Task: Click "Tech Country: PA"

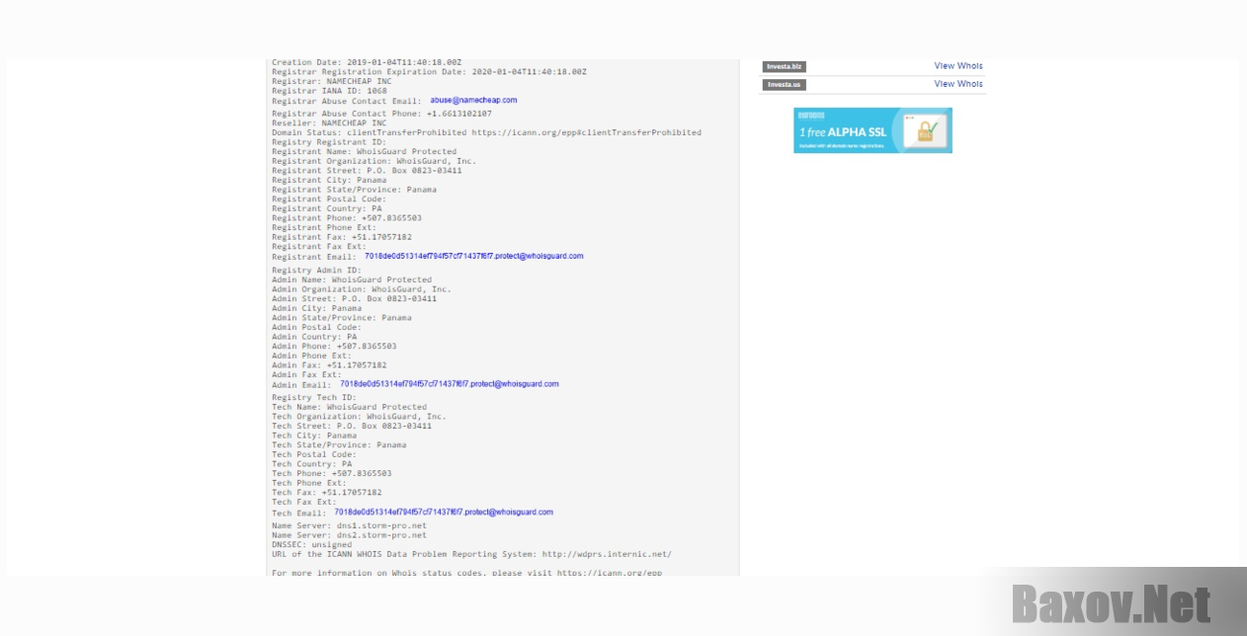Action: [x=312, y=464]
